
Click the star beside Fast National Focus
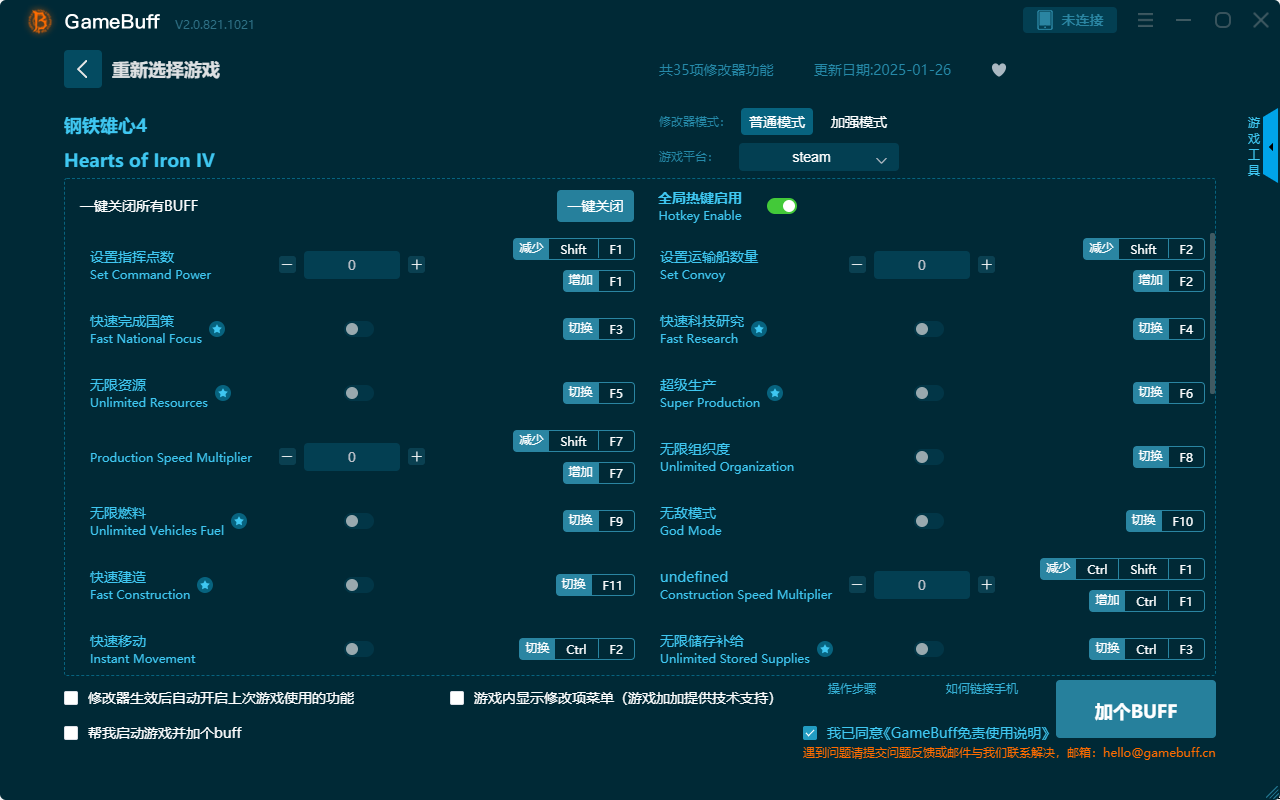pyautogui.click(x=217, y=328)
